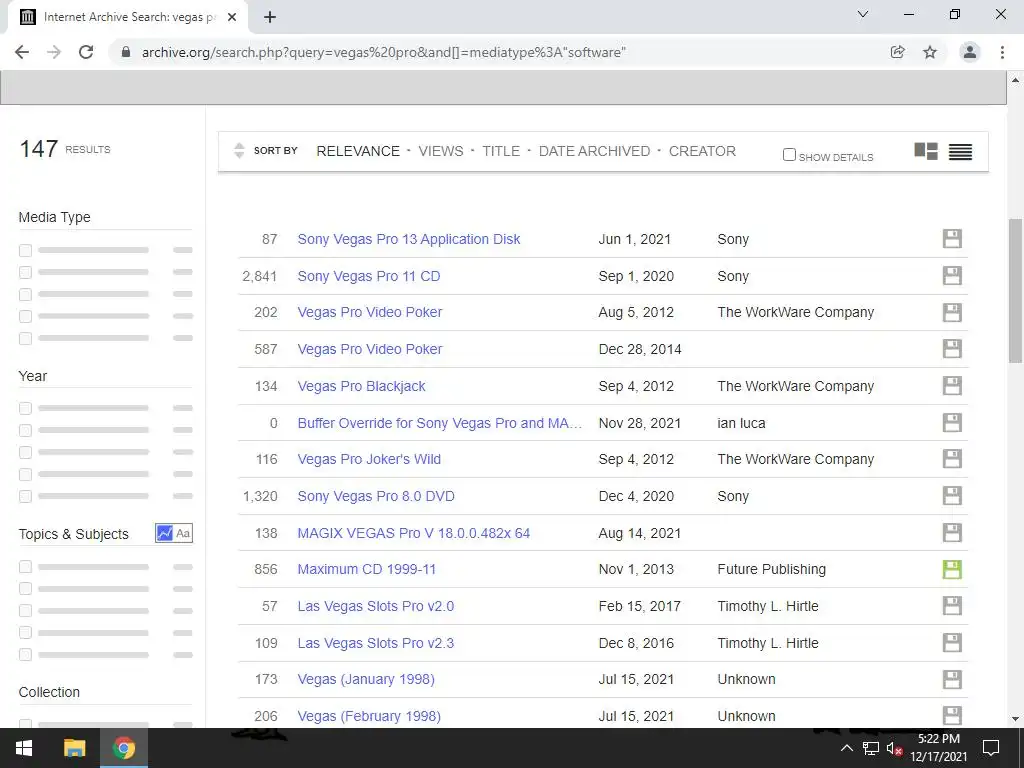
Task: Close the Internet Archive Search tab
Action: click(232, 18)
